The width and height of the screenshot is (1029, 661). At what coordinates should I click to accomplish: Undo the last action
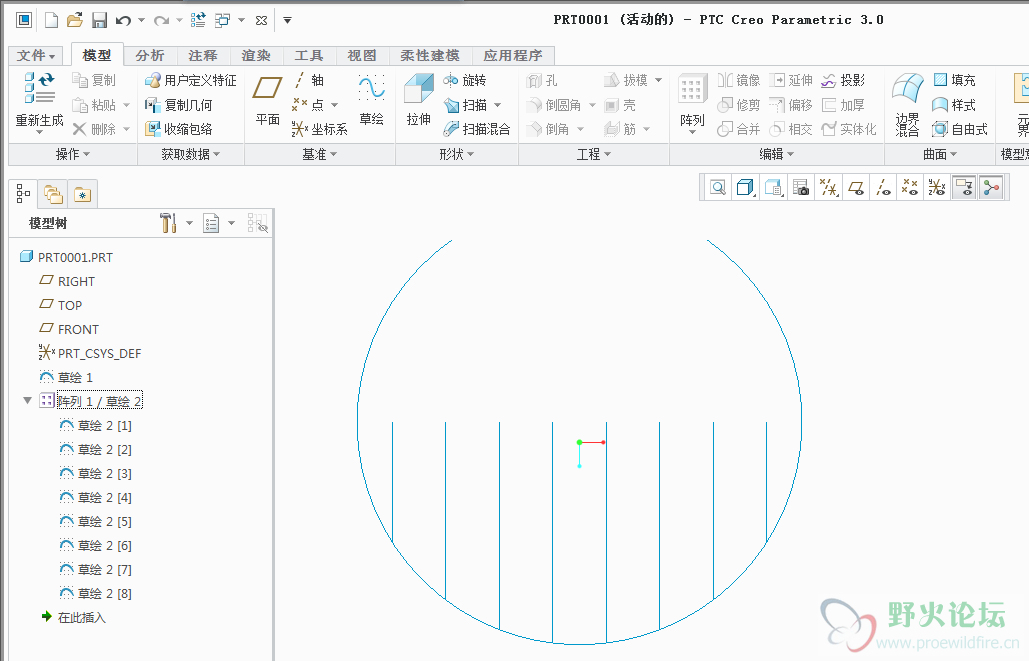click(123, 20)
